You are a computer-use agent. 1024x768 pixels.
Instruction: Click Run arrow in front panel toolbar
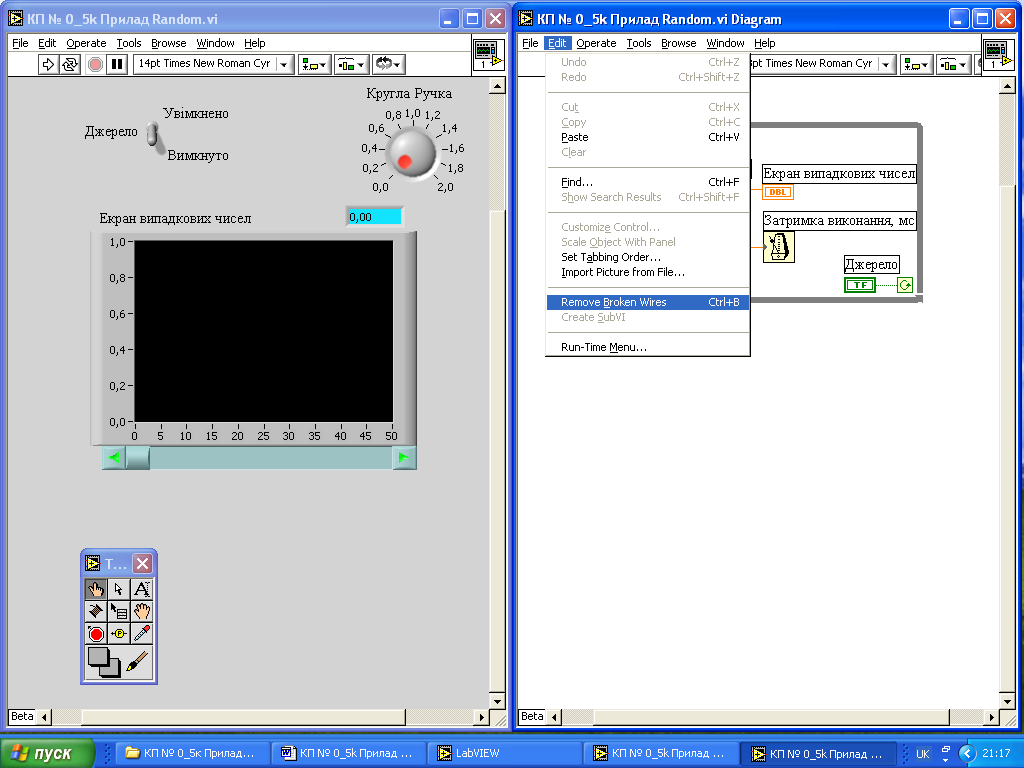(48, 64)
